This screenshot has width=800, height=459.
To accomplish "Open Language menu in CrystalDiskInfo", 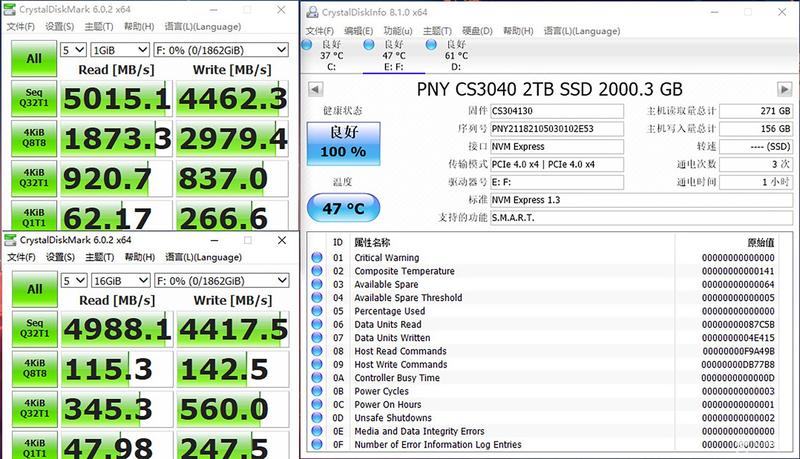I will click(x=582, y=31).
